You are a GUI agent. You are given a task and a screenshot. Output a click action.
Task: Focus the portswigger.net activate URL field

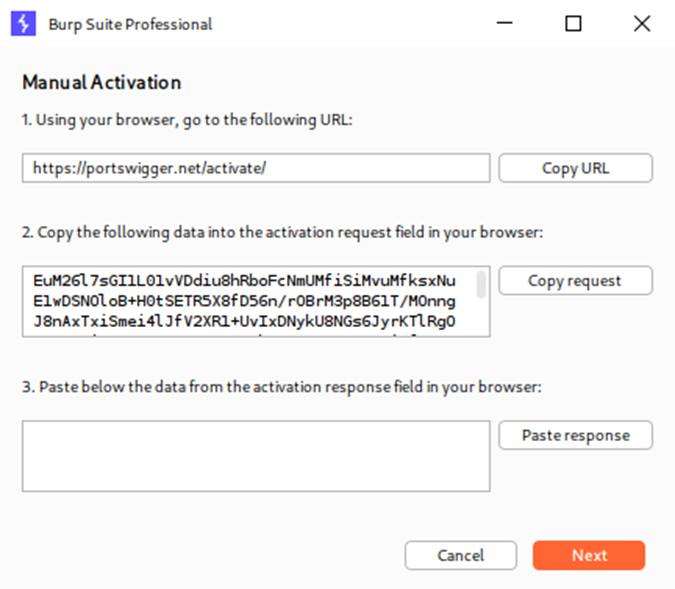pos(256,168)
